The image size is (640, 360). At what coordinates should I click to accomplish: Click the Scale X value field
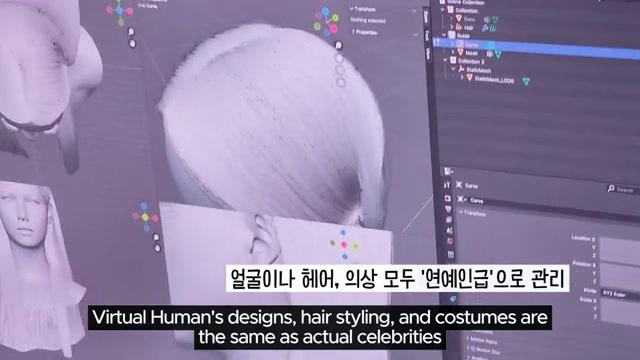point(620,304)
